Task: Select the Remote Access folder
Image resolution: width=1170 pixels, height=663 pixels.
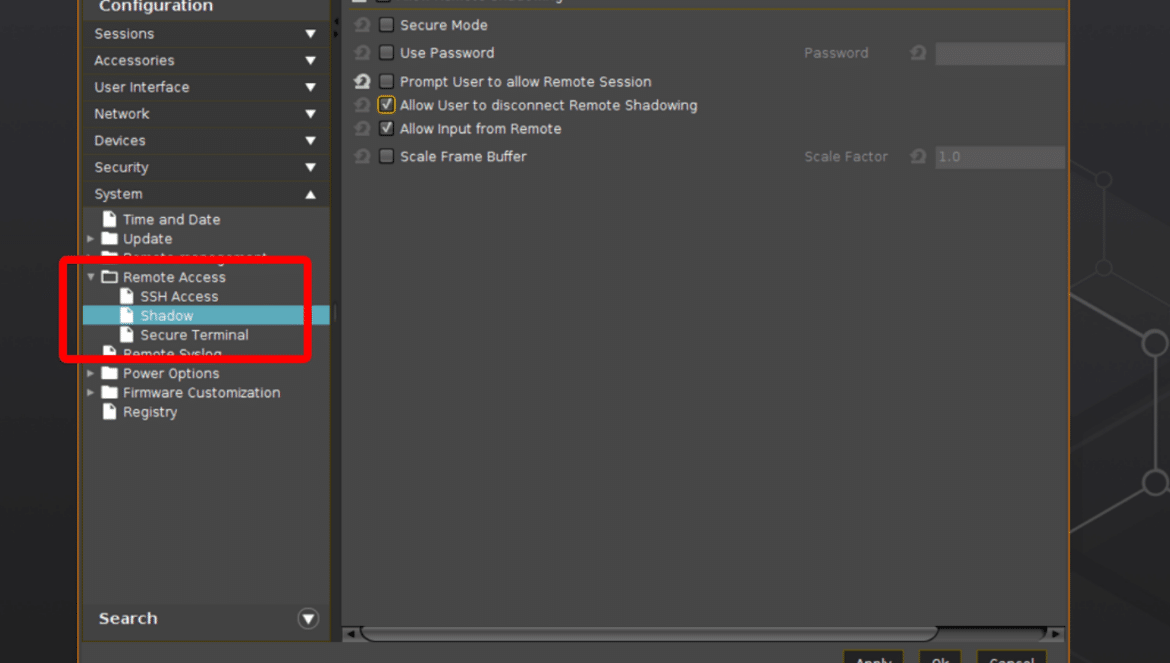Action: pyautogui.click(x=174, y=277)
